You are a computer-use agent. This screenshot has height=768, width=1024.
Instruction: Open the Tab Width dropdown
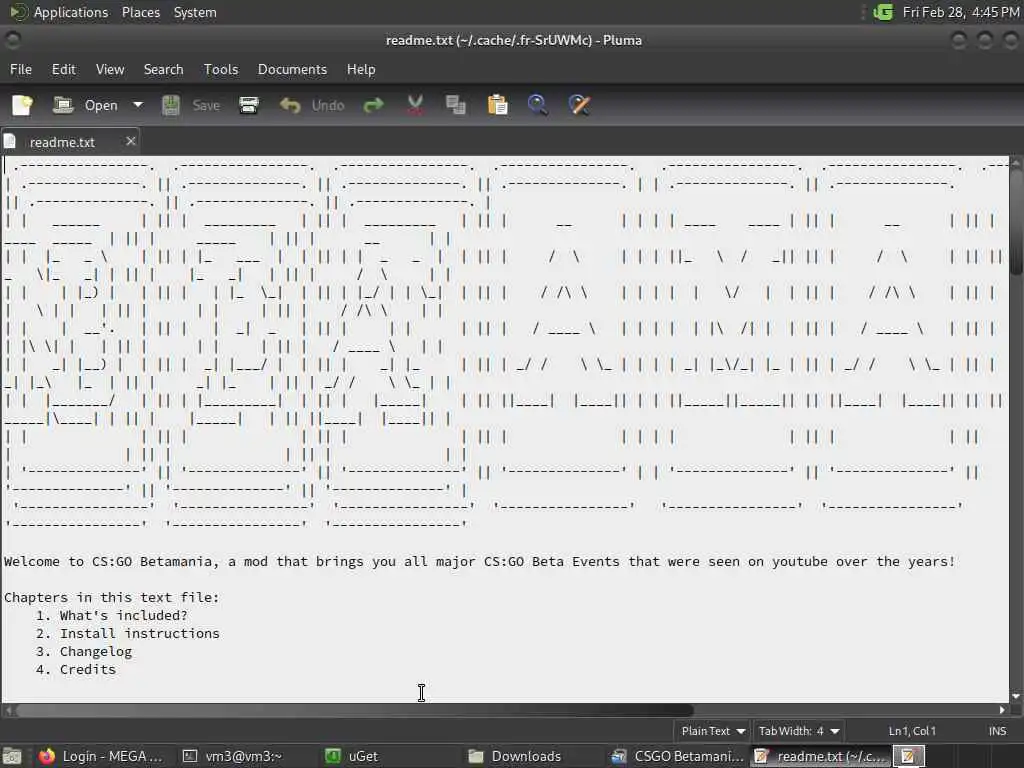(798, 731)
